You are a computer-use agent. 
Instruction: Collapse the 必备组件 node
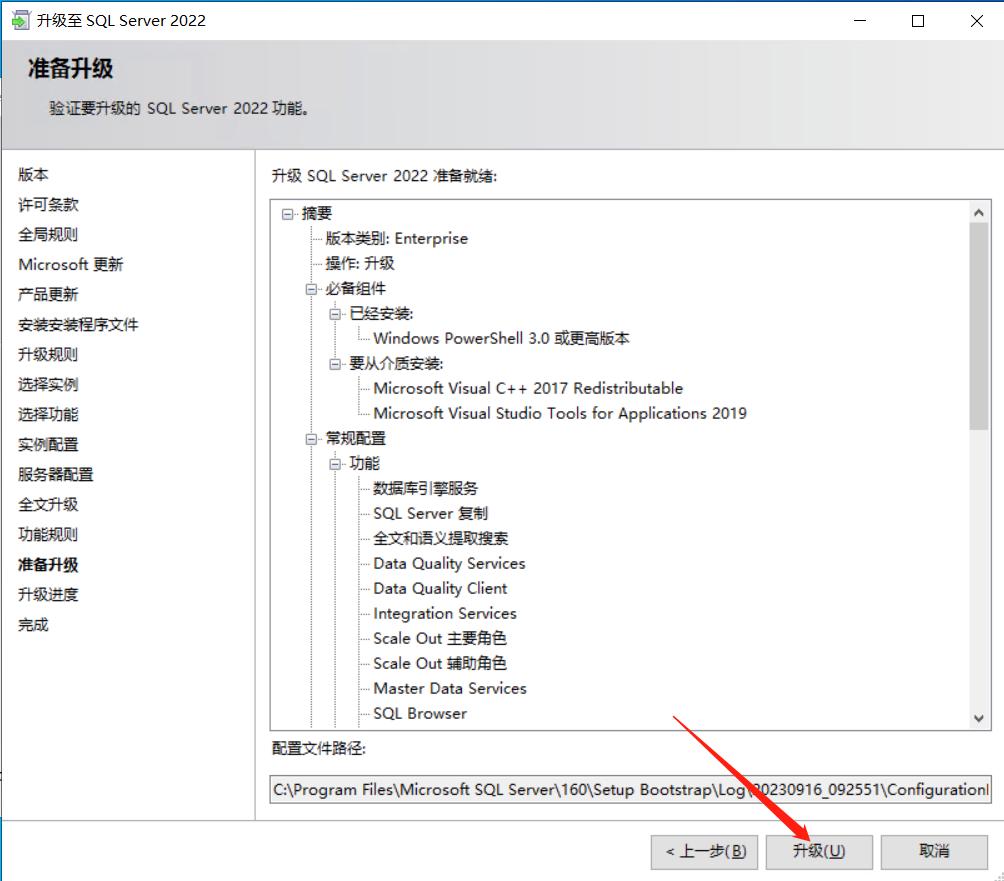(x=311, y=289)
